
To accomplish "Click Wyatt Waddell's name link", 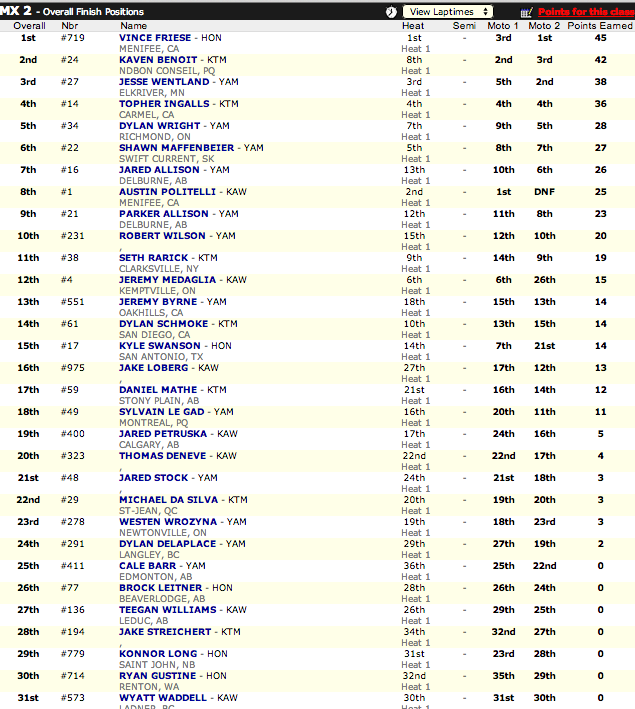I will tap(164, 697).
